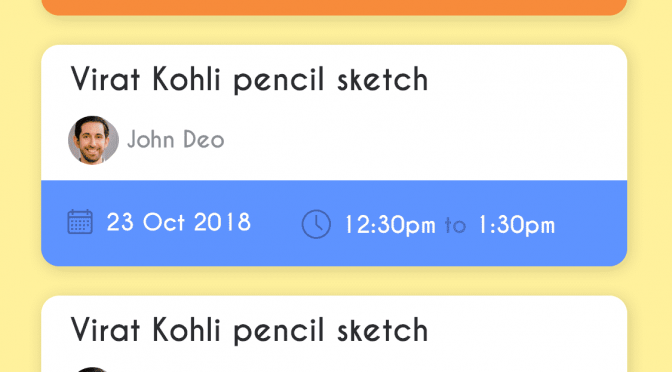Click the word "Kohli" in the second card title
The height and width of the screenshot is (372, 672).
tap(186, 330)
